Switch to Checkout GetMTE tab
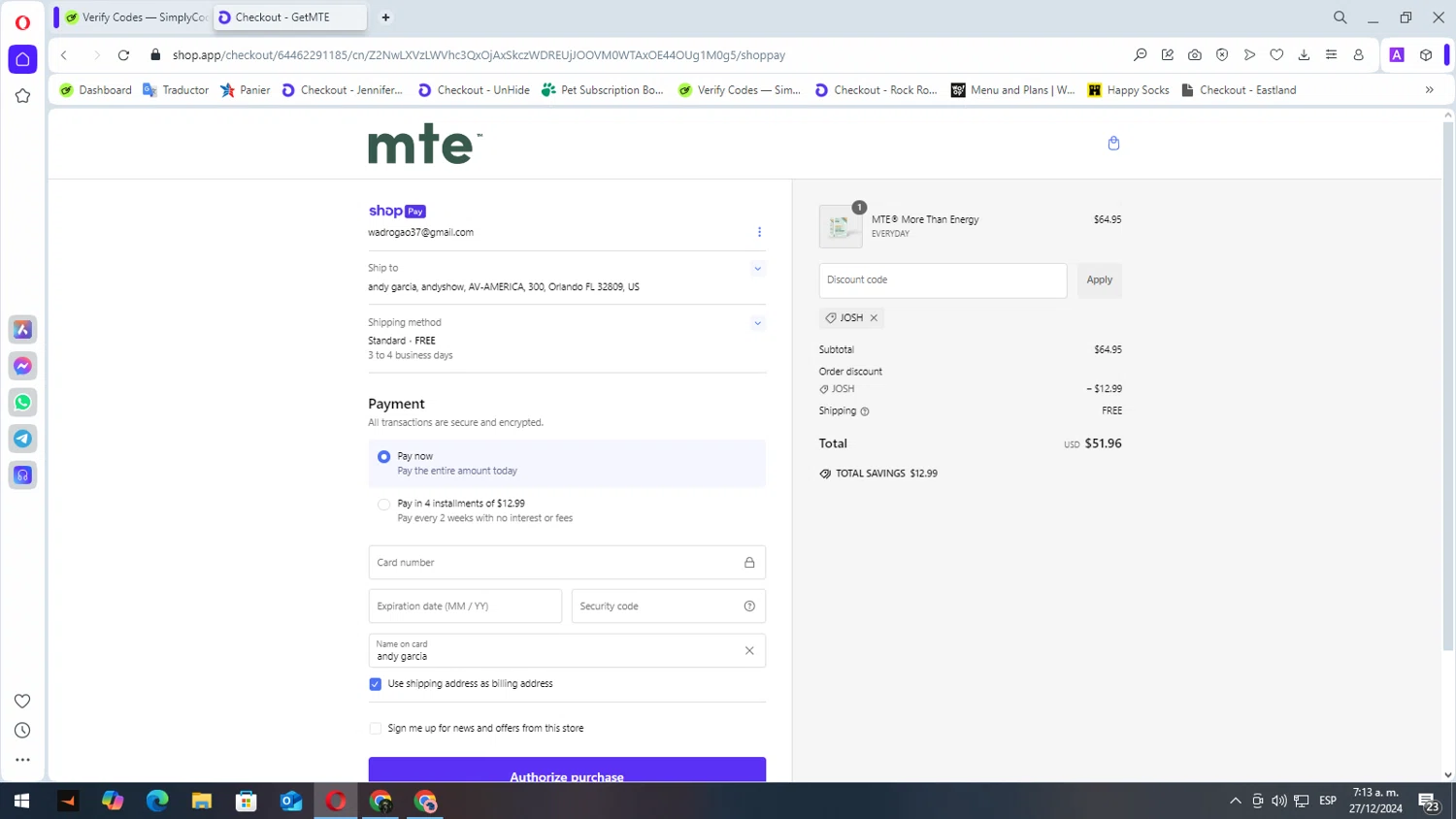 (x=290, y=17)
